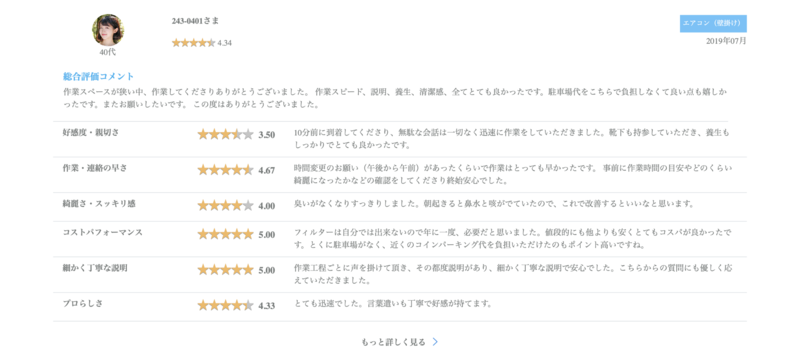Click the 3.50 stars for 好感度・親切さ
Viewport: 800px width, 363px height.
point(226,135)
